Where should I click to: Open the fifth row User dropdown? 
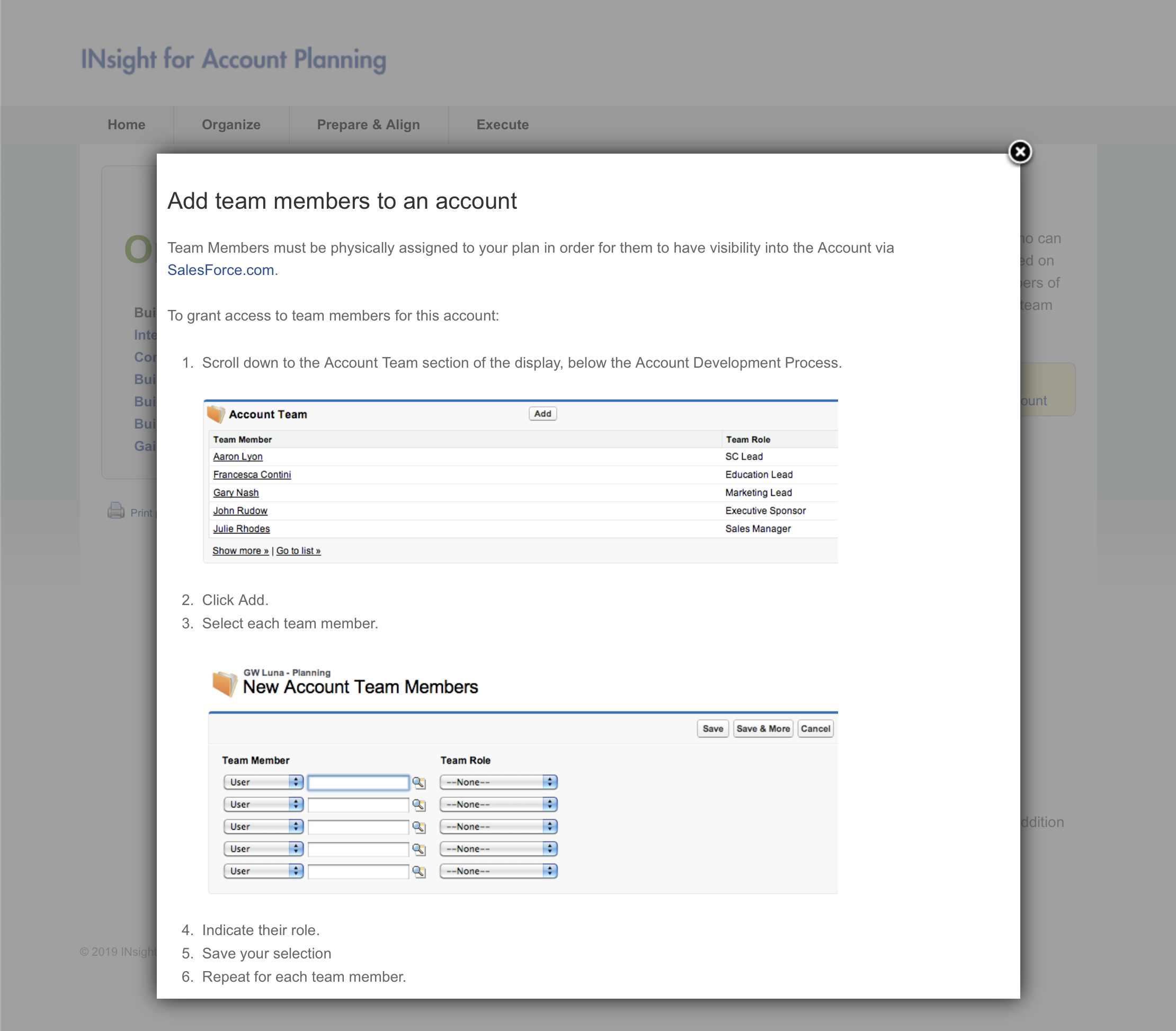263,871
